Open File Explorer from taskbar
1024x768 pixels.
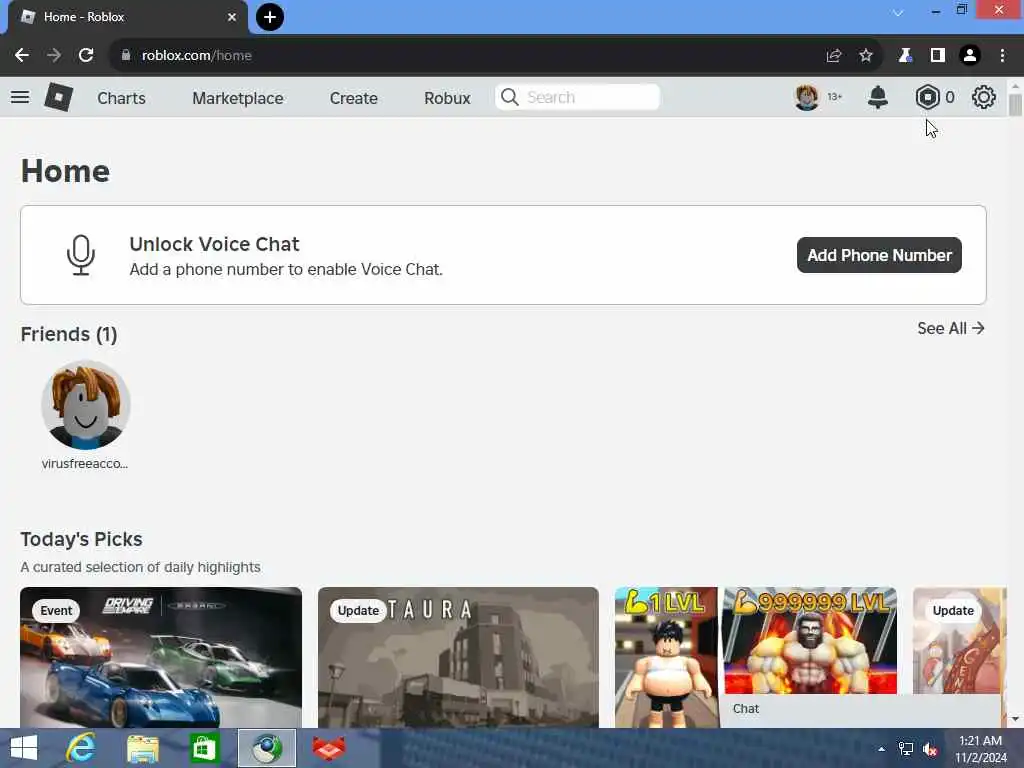(142, 748)
